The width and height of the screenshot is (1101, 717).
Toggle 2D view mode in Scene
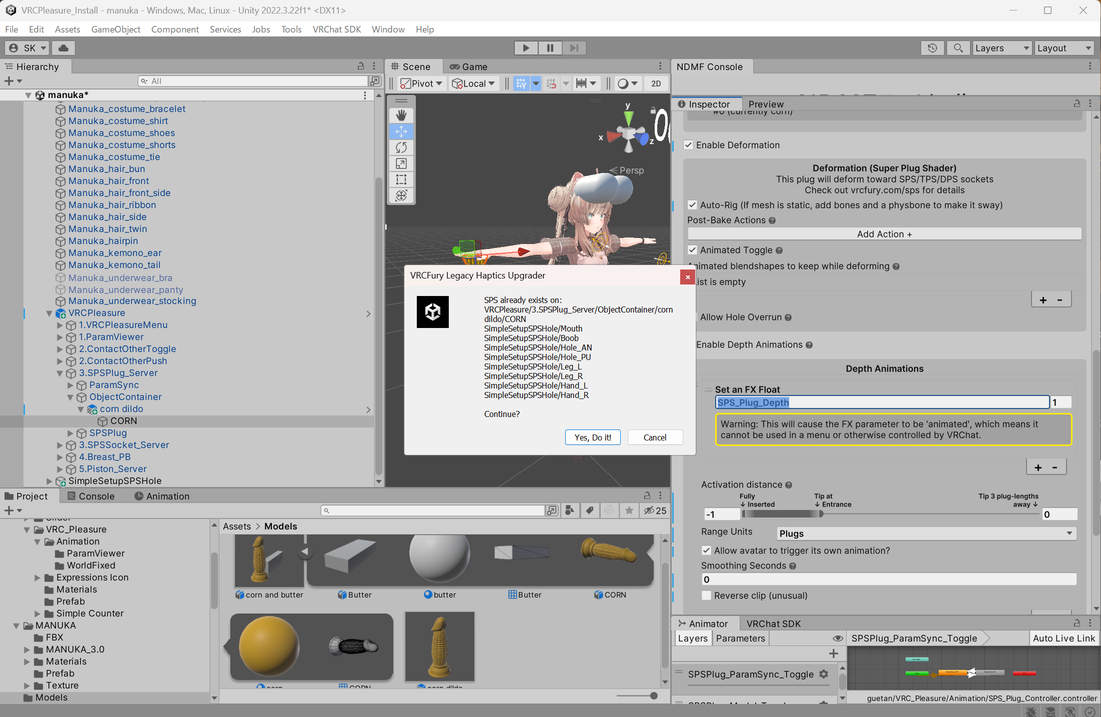[x=656, y=84]
